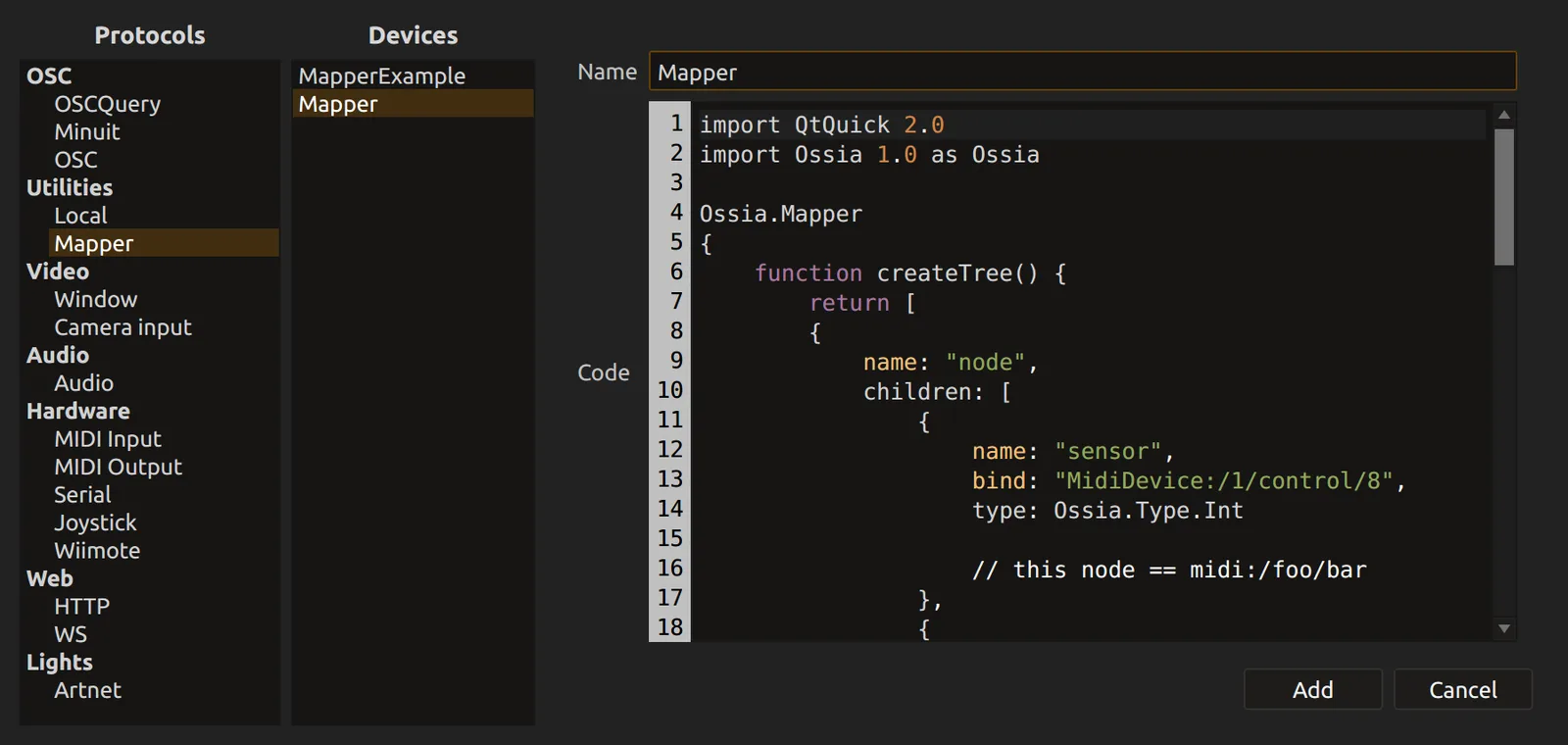Screen dimensions: 1568x745
Task: Click the Cancel button
Action: pos(1462,689)
